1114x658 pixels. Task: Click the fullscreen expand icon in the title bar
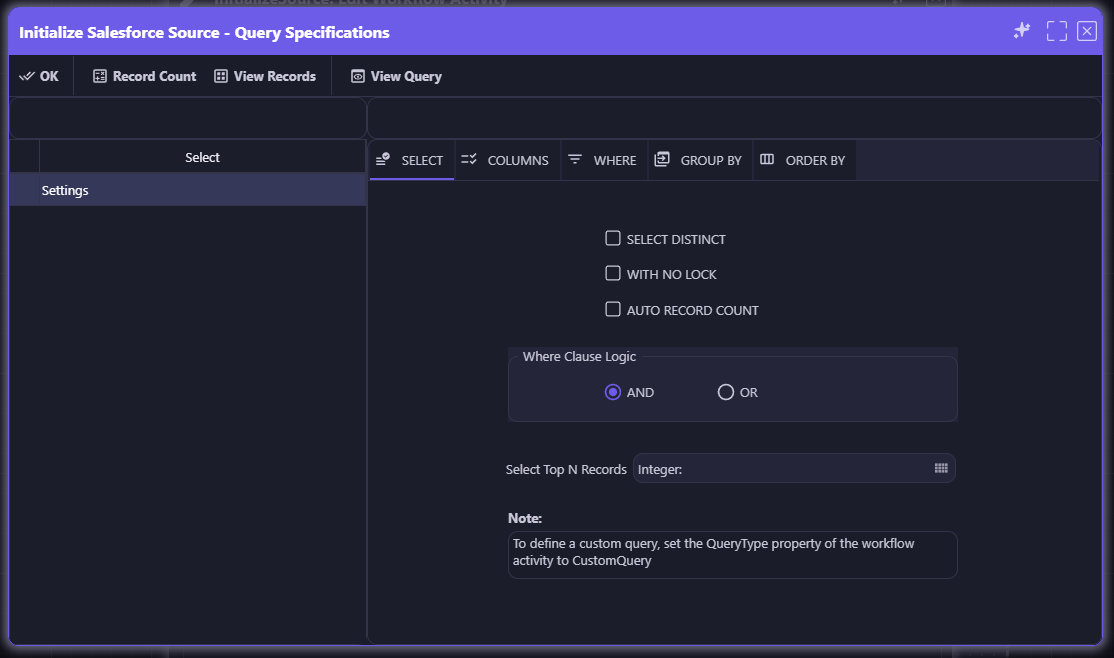point(1056,31)
